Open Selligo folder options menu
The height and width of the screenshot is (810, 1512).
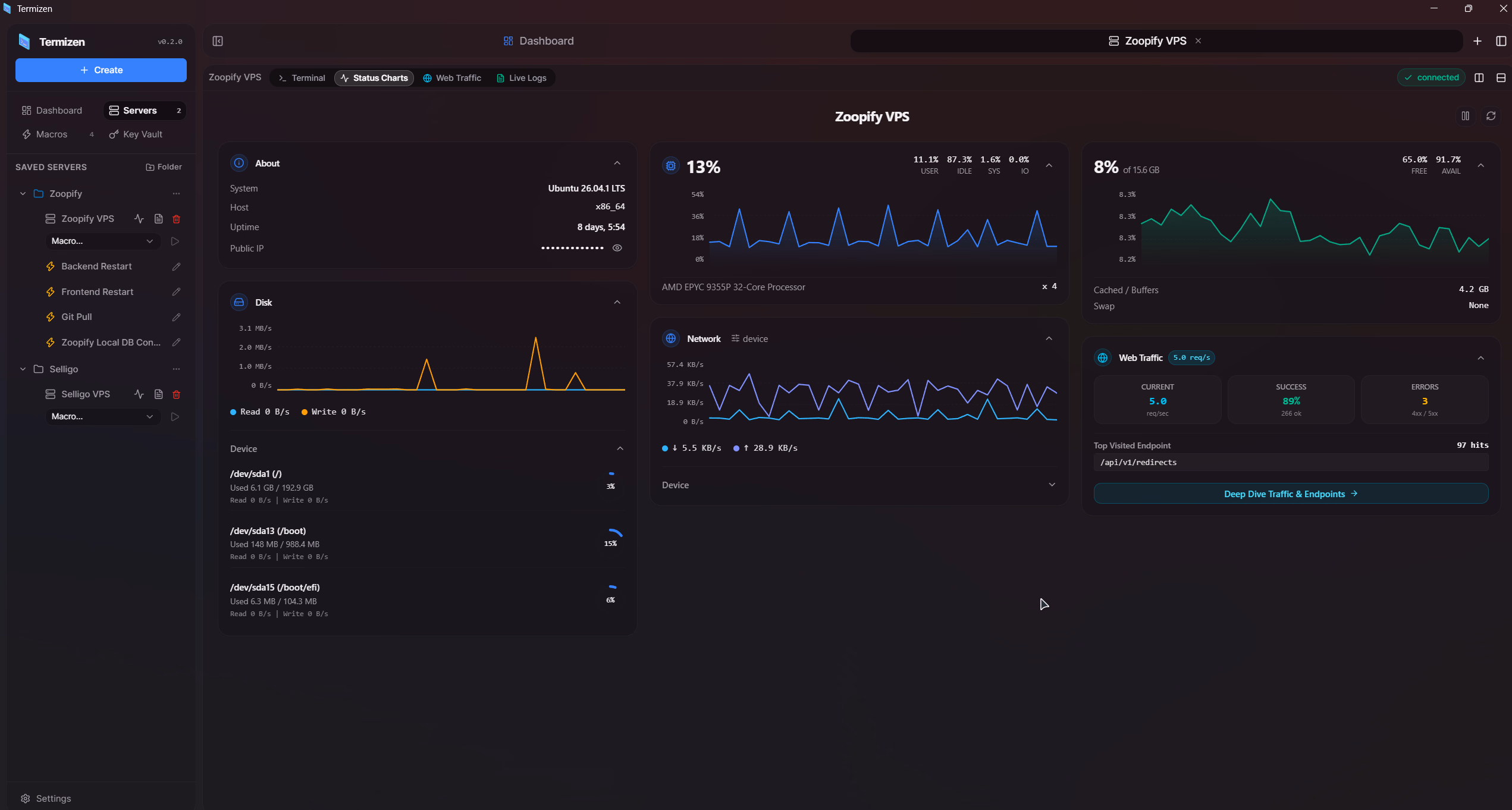[176, 369]
